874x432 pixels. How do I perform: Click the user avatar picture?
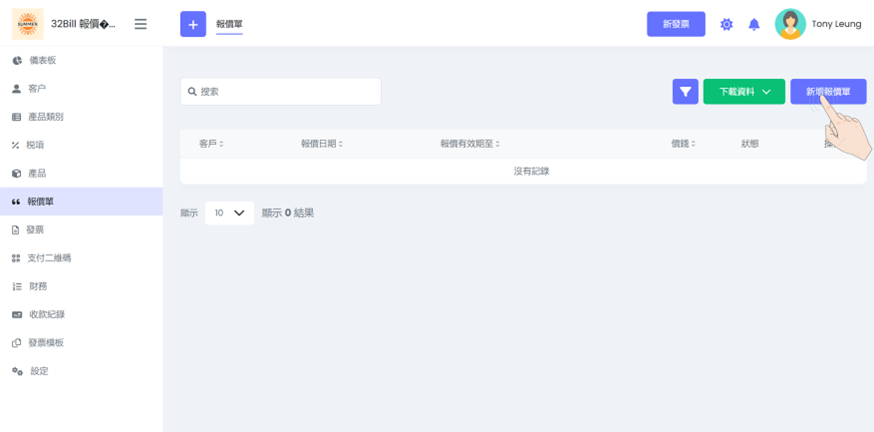coord(790,24)
